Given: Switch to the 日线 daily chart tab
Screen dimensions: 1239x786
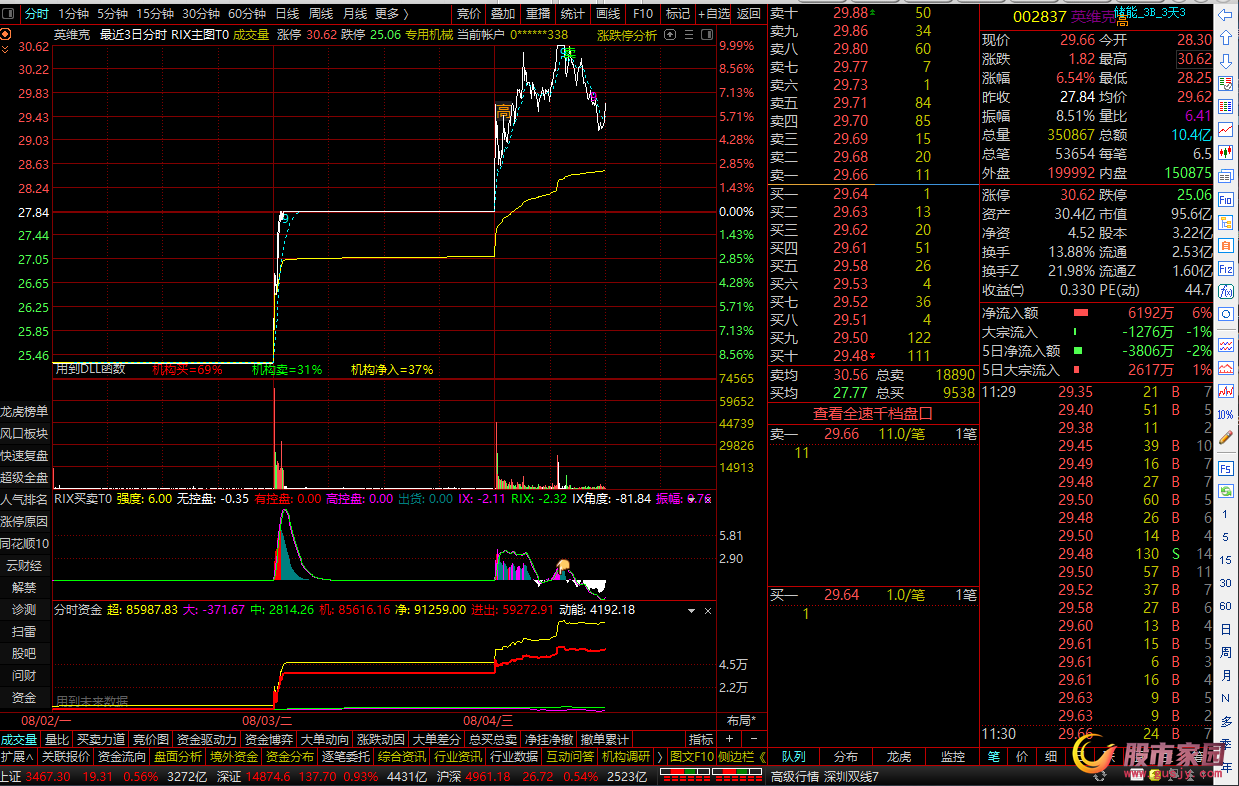Looking at the screenshot, I should point(287,13).
